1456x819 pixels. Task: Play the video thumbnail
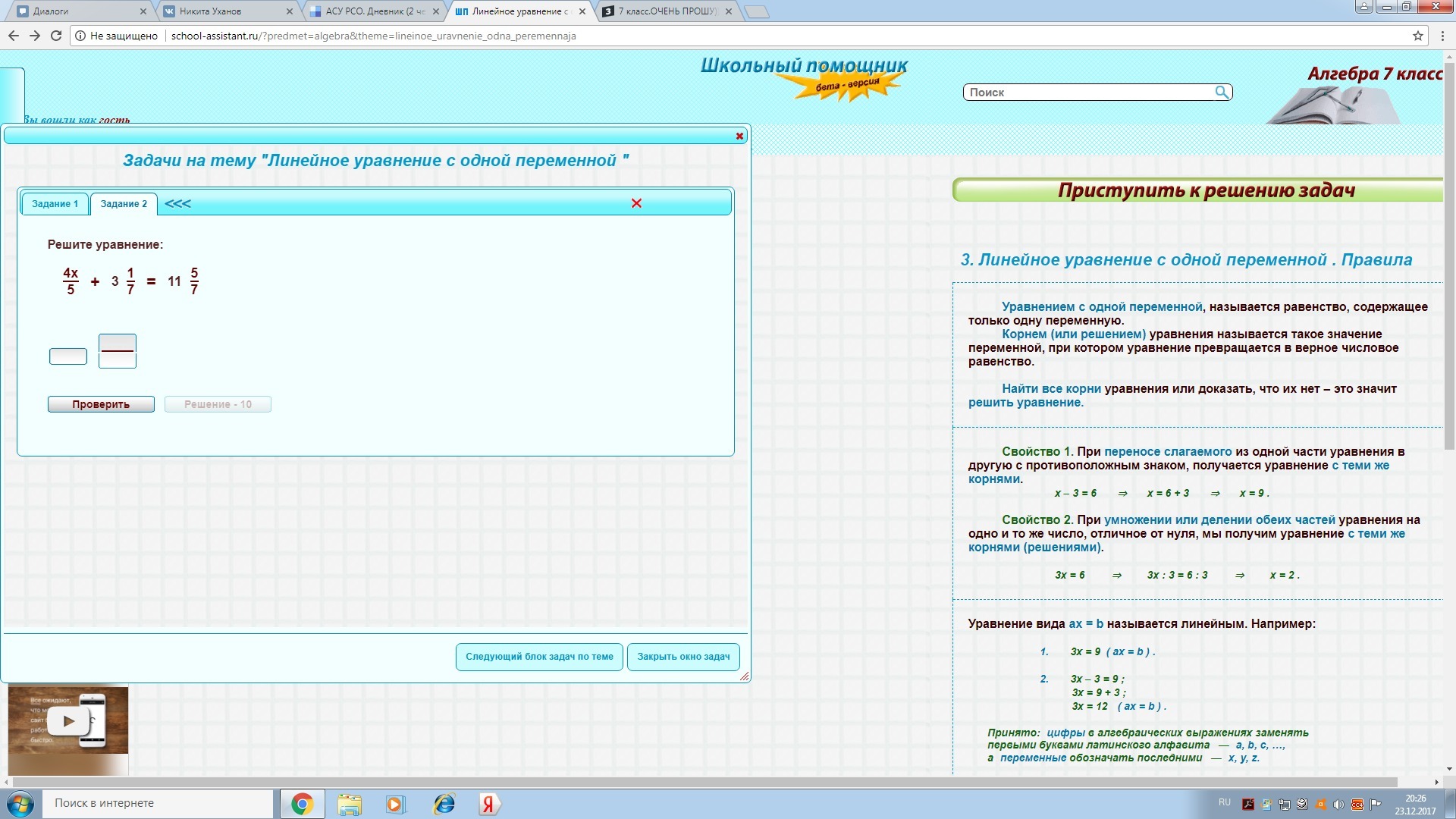(68, 720)
